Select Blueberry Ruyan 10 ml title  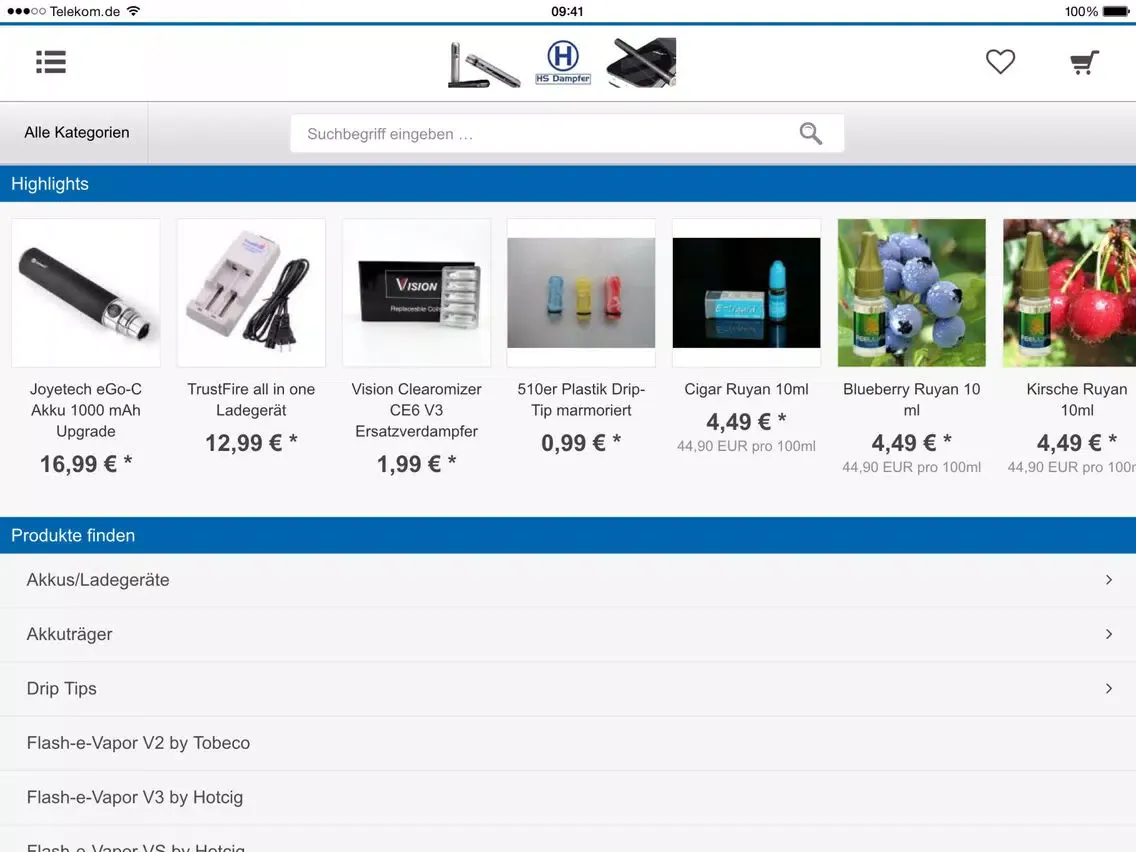click(911, 399)
